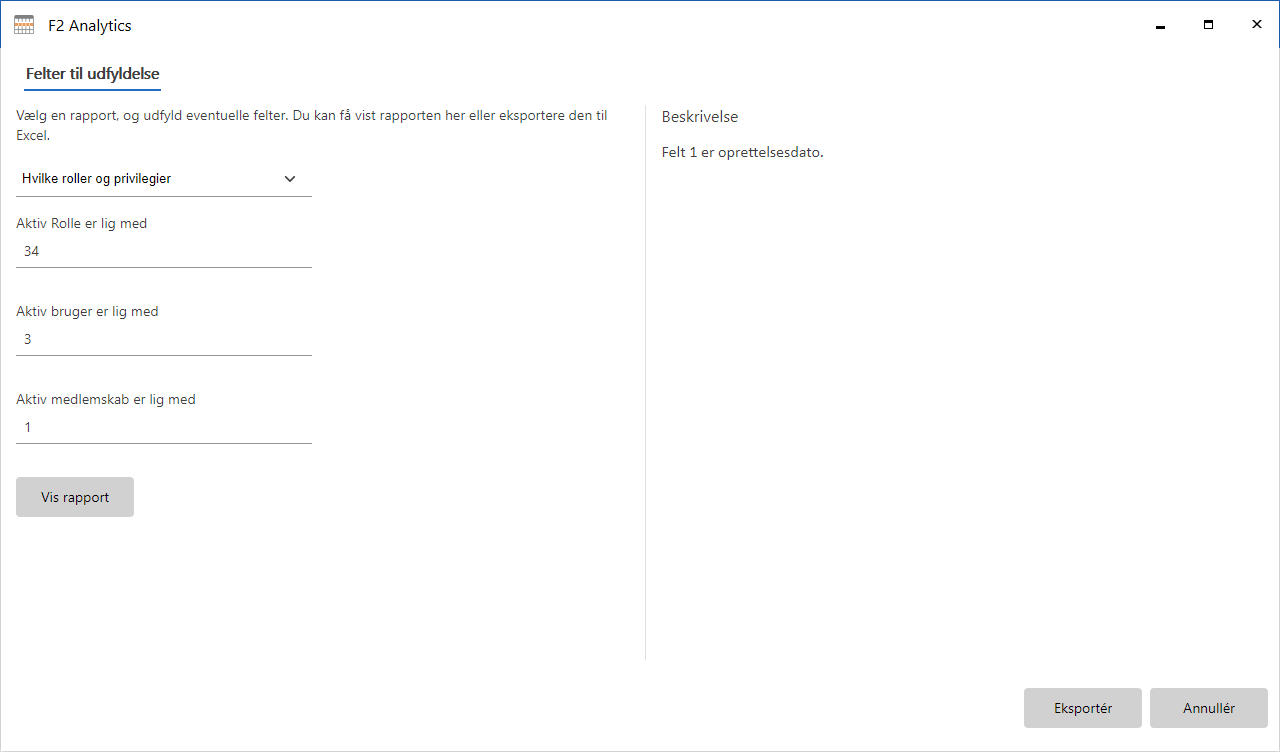Click the Felt 1 er oprettelsesdato description text

742,153
